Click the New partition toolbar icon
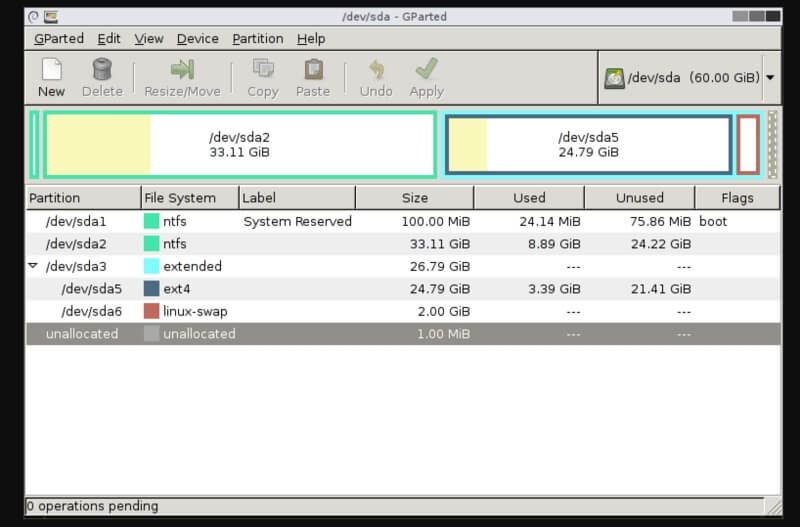The height and width of the screenshot is (527, 800). point(51,70)
